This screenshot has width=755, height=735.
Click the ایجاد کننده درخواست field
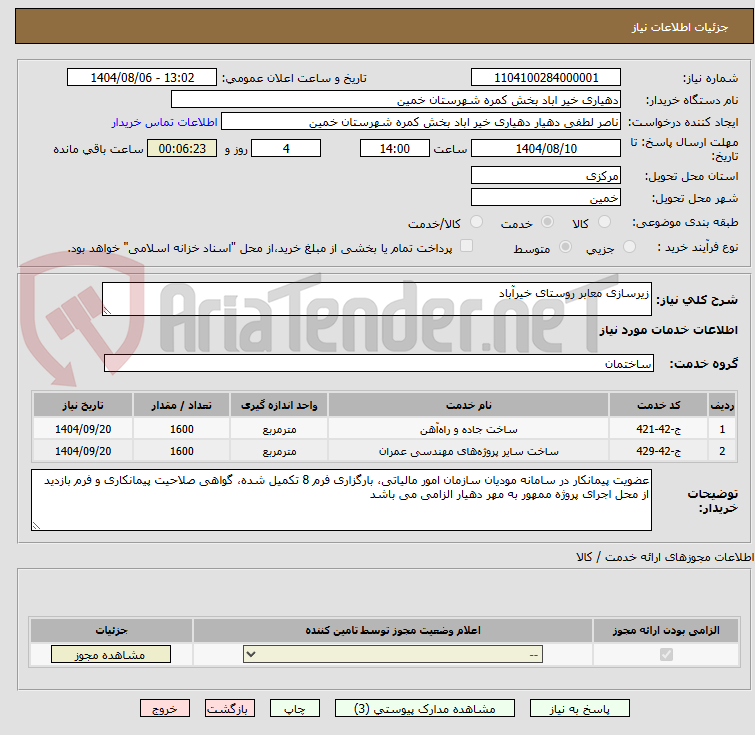421,122
